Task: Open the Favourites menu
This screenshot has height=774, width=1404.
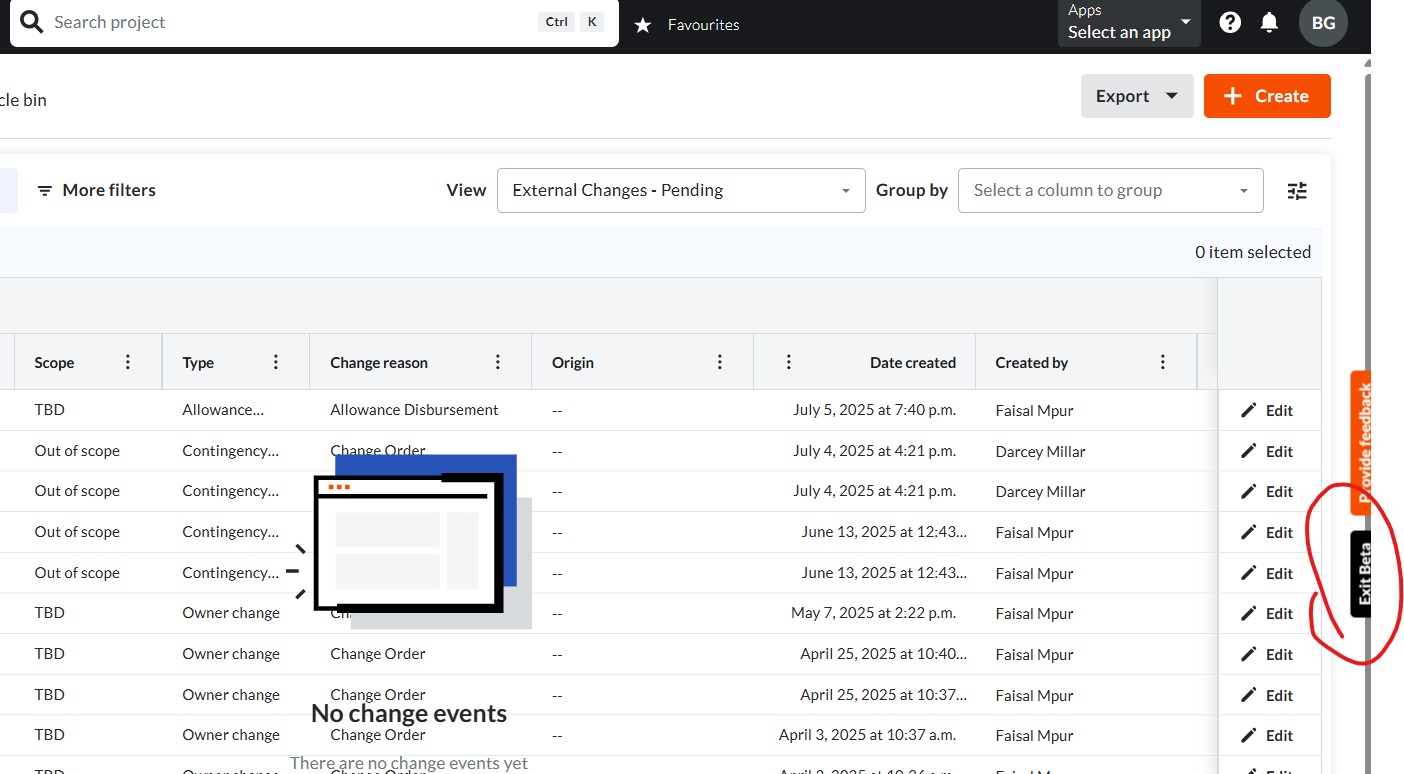Action: pos(703,24)
